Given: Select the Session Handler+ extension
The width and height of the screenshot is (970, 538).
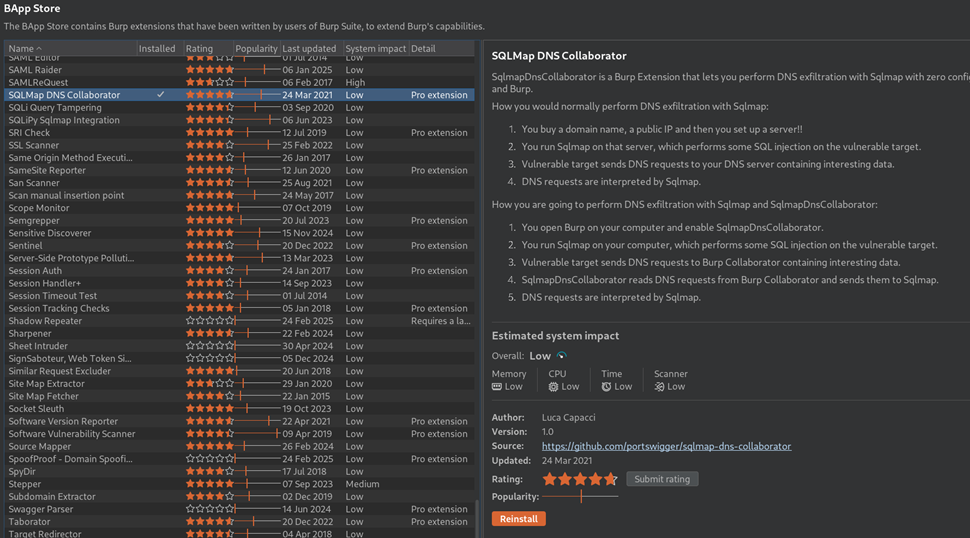Looking at the screenshot, I should pos(239,283).
